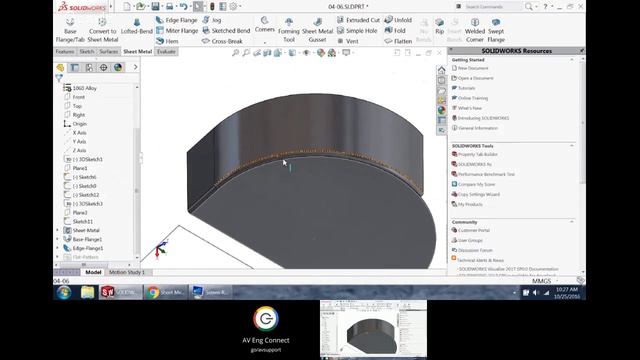Click the filter funnel icon in the FeatureManager
This screenshot has height=360, width=640.
[59, 78]
